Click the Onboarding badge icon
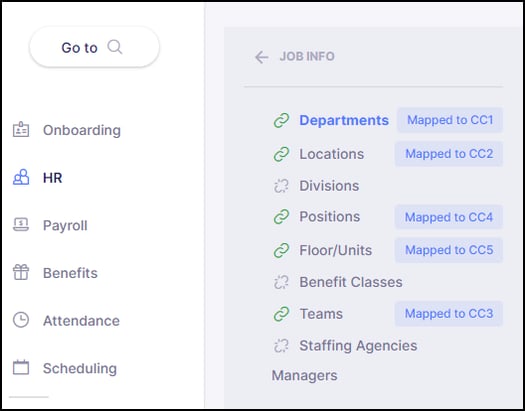The height and width of the screenshot is (411, 525). pyautogui.click(x=21, y=130)
